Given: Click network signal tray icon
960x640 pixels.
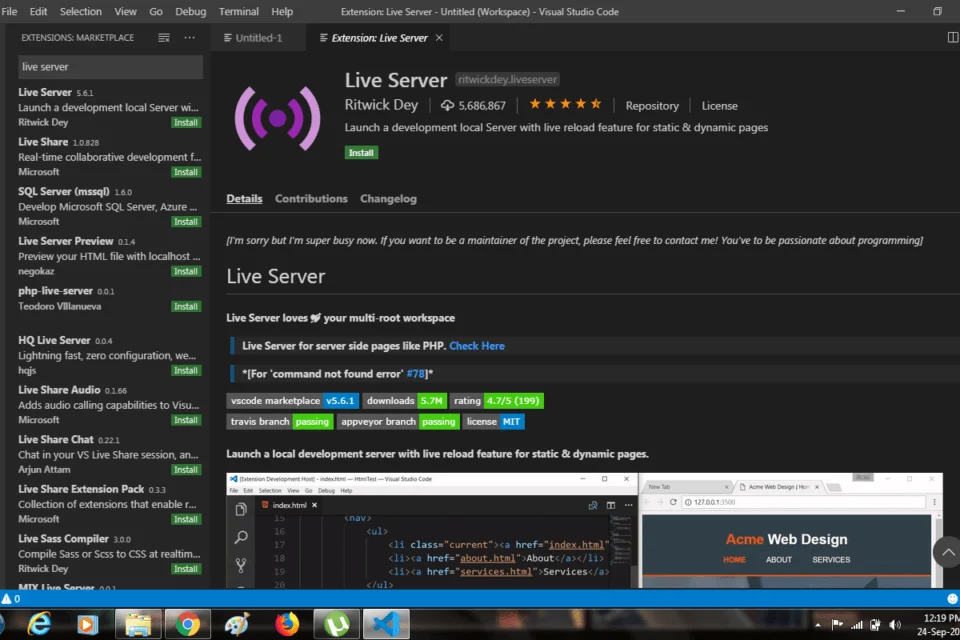Looking at the screenshot, I should [x=857, y=625].
